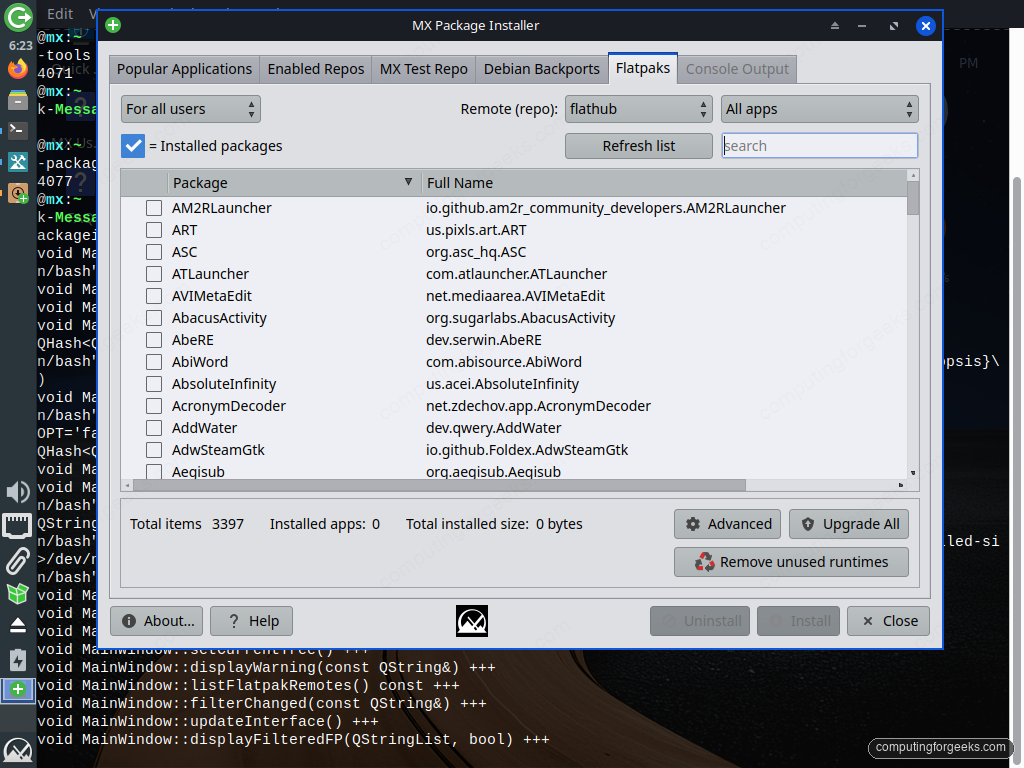
Task: Select the net.mediaarea.AVIMetaEdit full name
Action: 515,296
